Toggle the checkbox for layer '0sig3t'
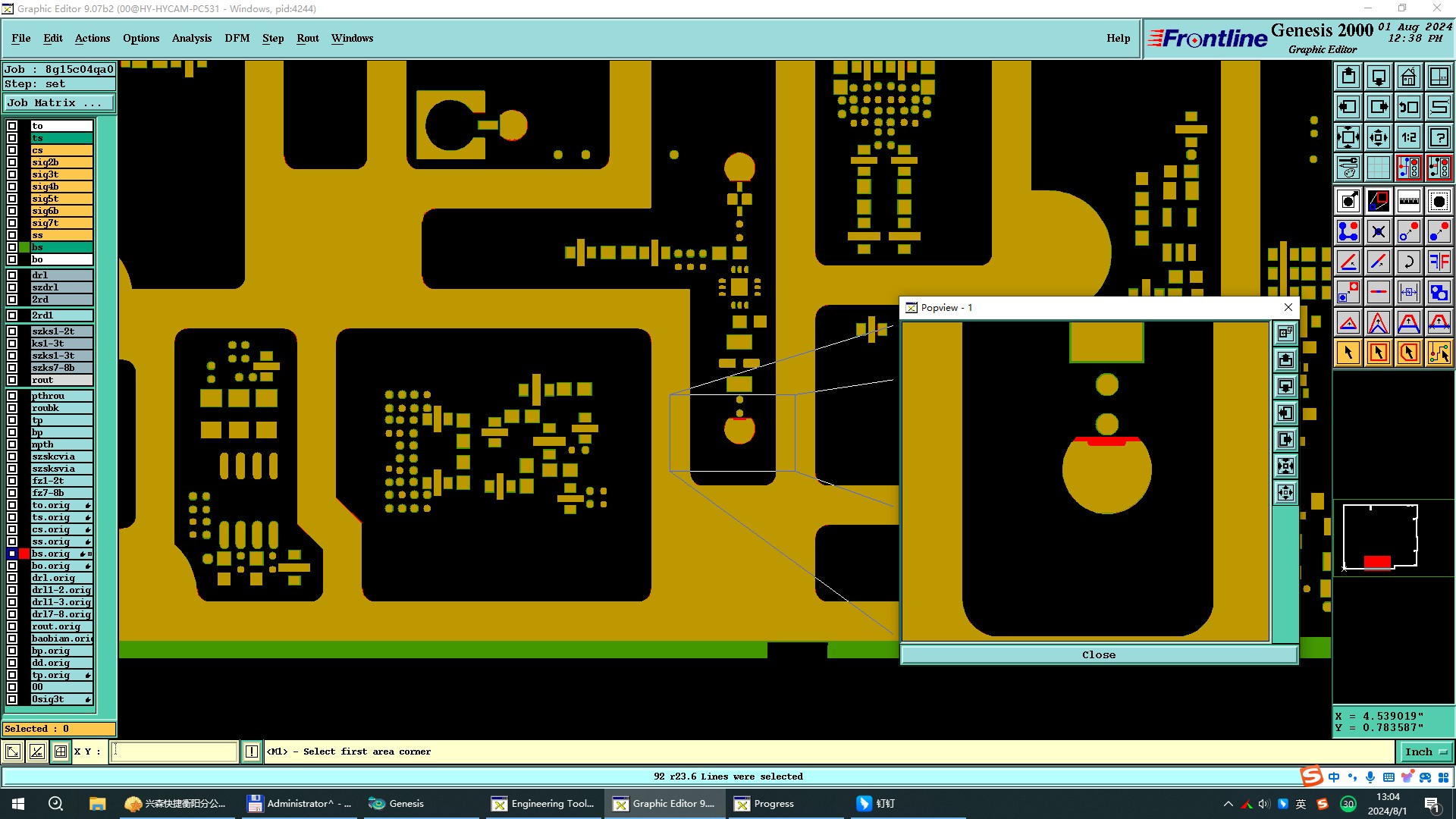Viewport: 1456px width, 819px height. click(12, 699)
